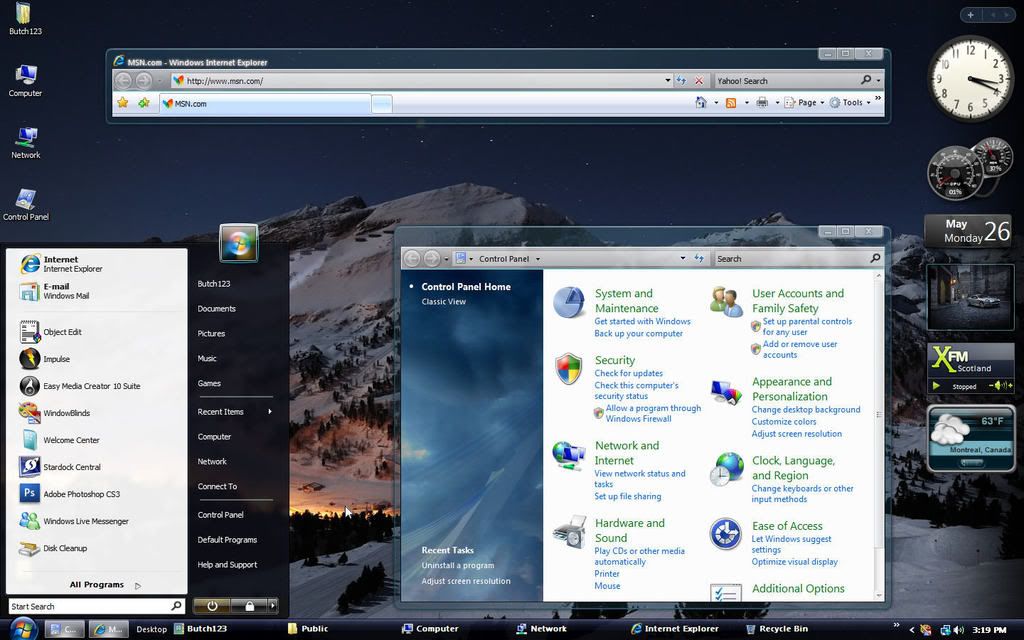Open Pictures from Start menu

coord(211,333)
